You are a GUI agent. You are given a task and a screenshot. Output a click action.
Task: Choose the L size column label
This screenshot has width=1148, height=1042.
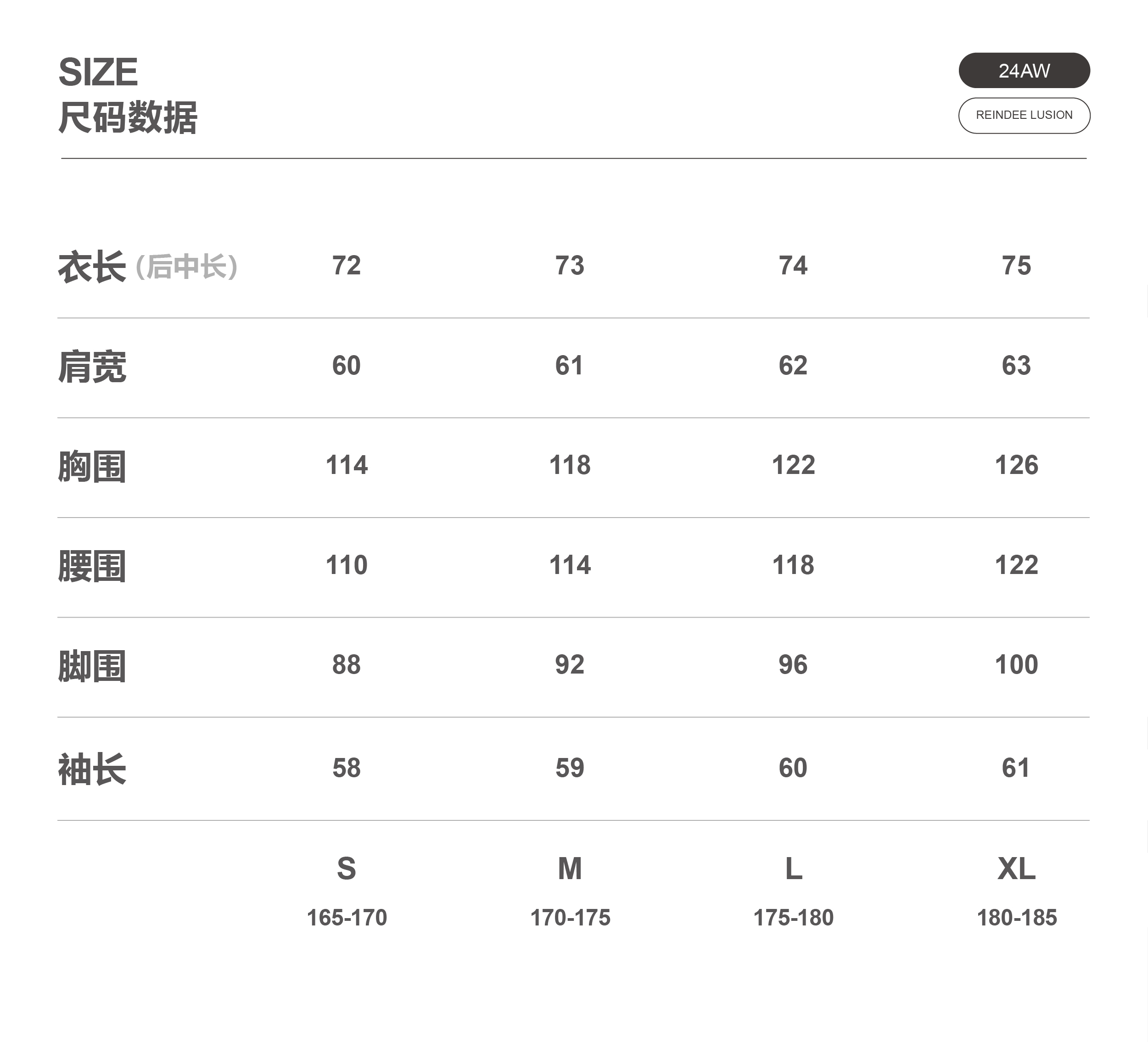[x=793, y=869]
